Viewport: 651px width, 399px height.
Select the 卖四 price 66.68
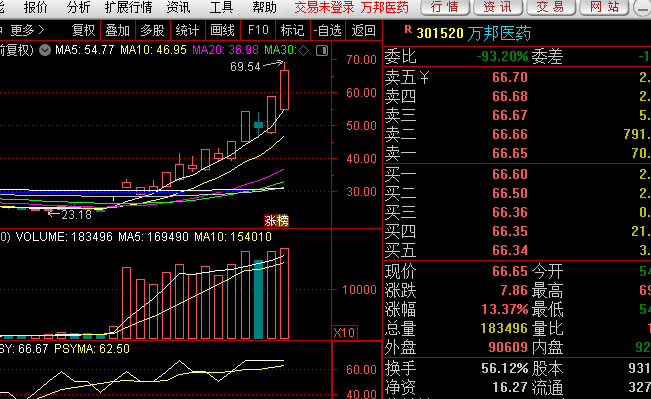coord(510,96)
